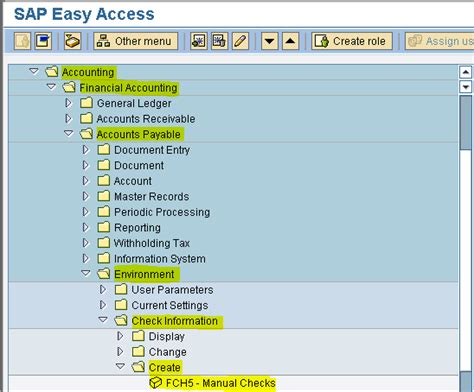Collapse the Environment tree node
This screenshot has height=392, width=474.
(x=86, y=273)
